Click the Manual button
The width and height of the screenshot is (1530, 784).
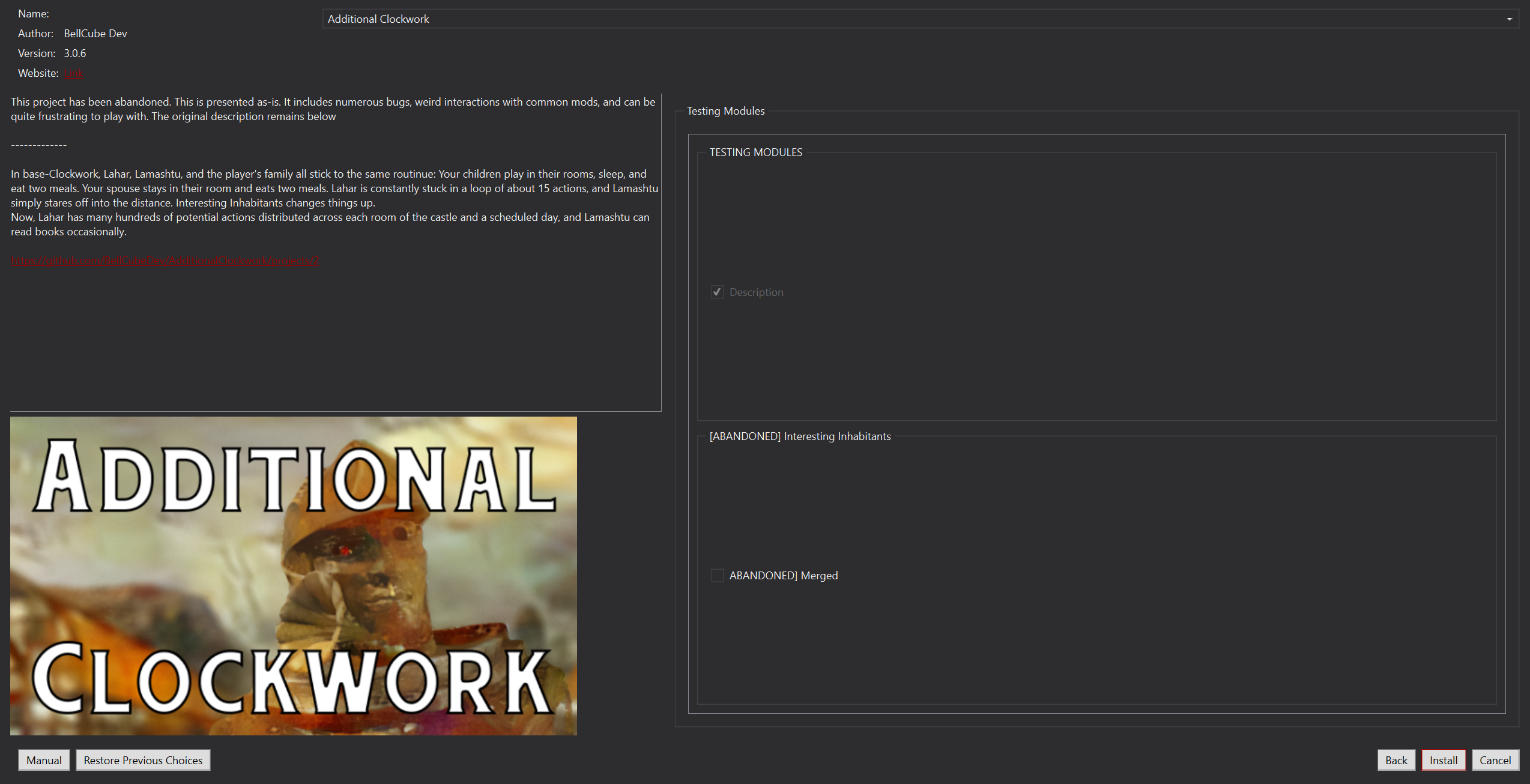pos(44,760)
